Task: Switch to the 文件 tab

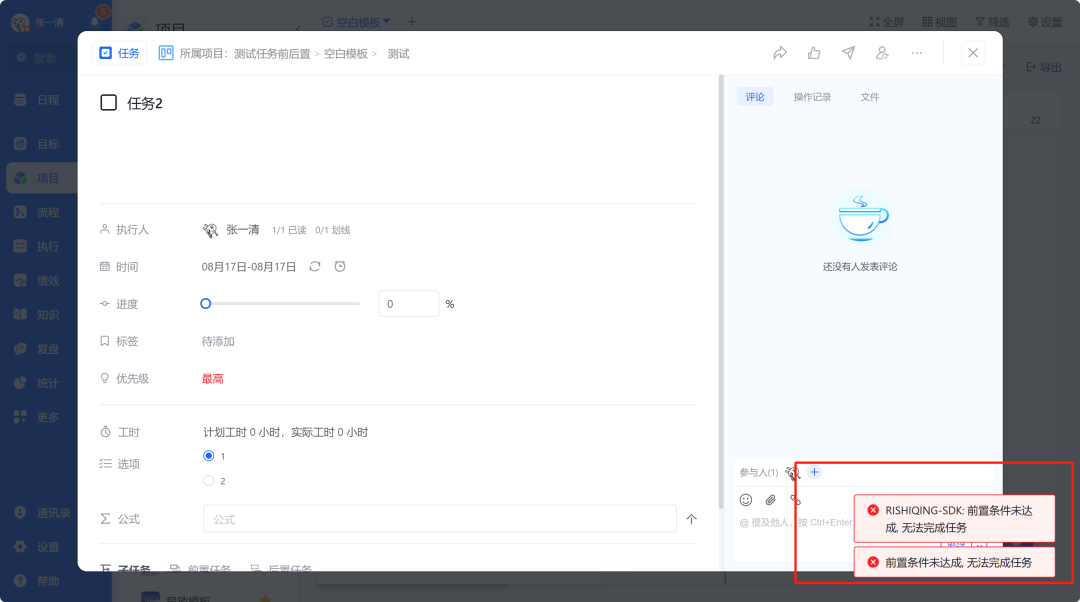Action: coord(869,97)
